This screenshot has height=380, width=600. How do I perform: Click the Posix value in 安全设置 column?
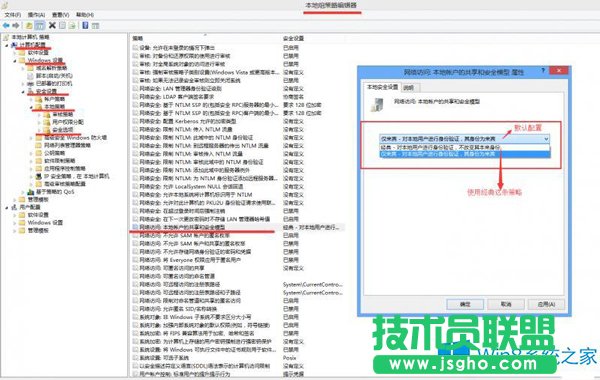pos(289,358)
